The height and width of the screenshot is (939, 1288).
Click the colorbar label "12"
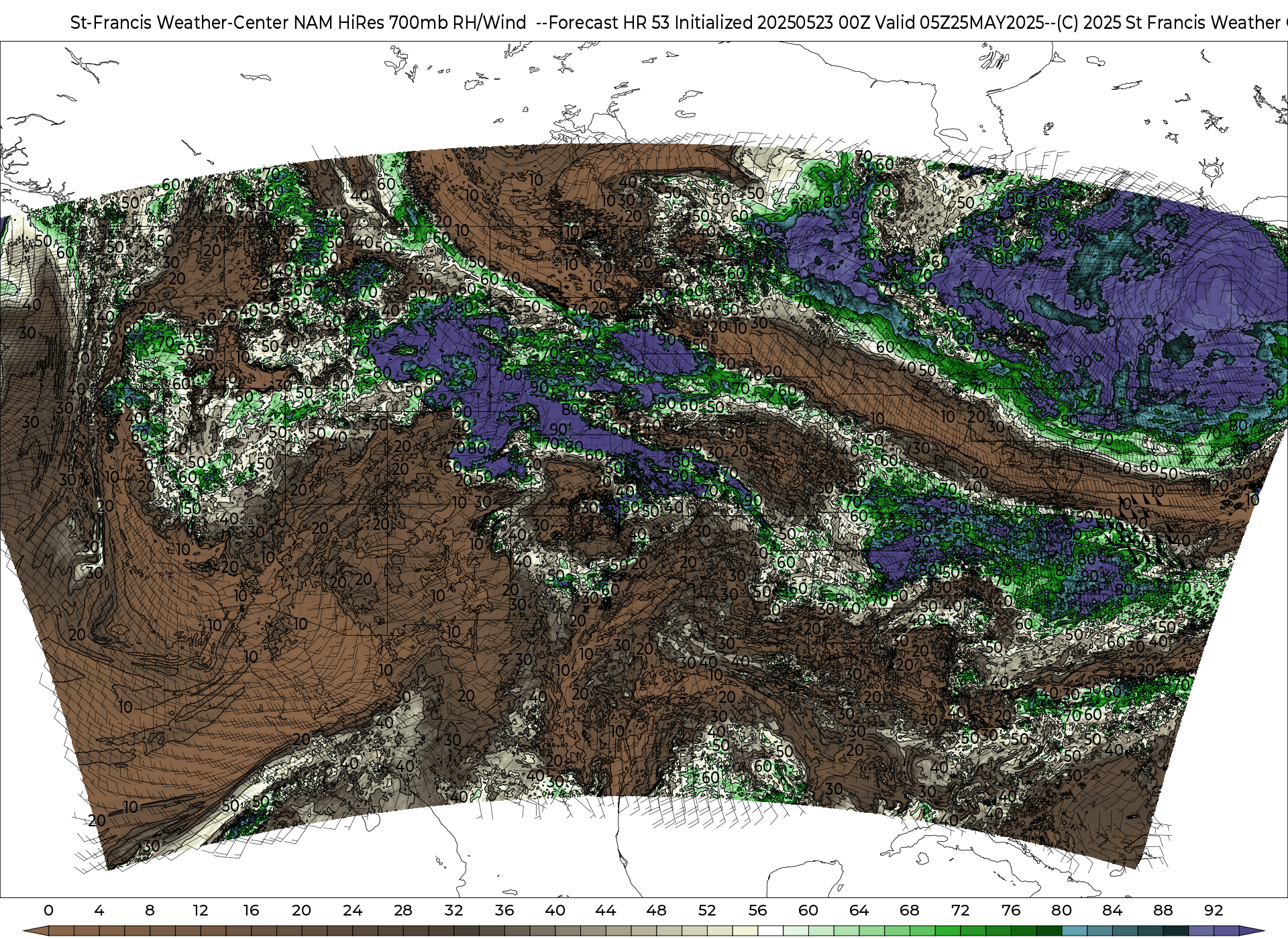click(201, 910)
